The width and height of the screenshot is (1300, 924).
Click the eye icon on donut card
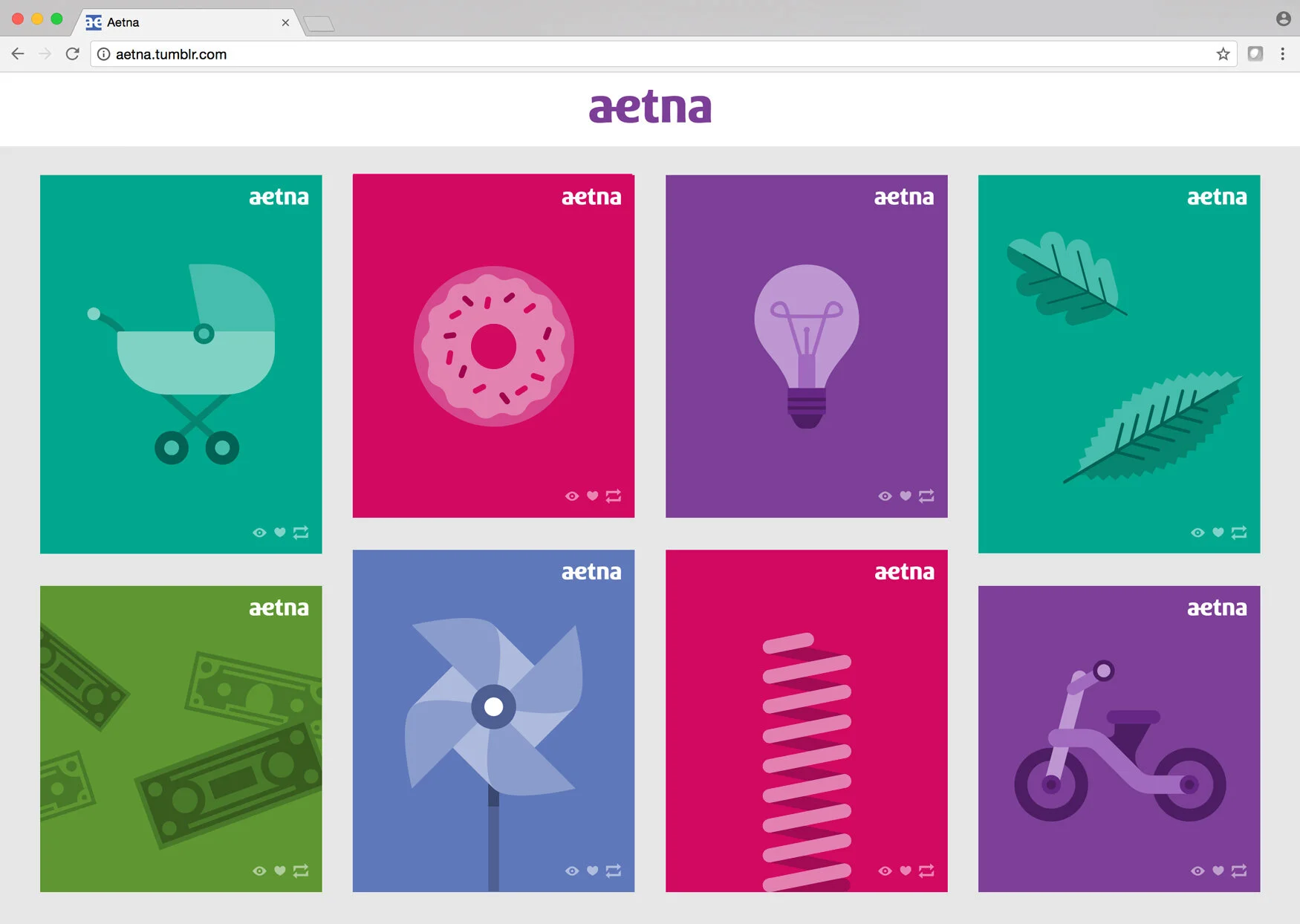[x=572, y=496]
